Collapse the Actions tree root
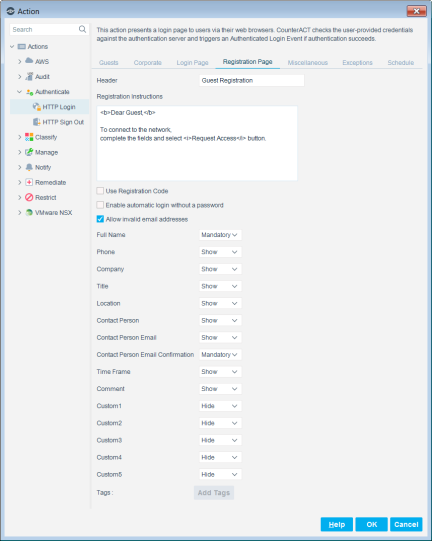Viewport: 432px width, 541px height. (x=12, y=46)
